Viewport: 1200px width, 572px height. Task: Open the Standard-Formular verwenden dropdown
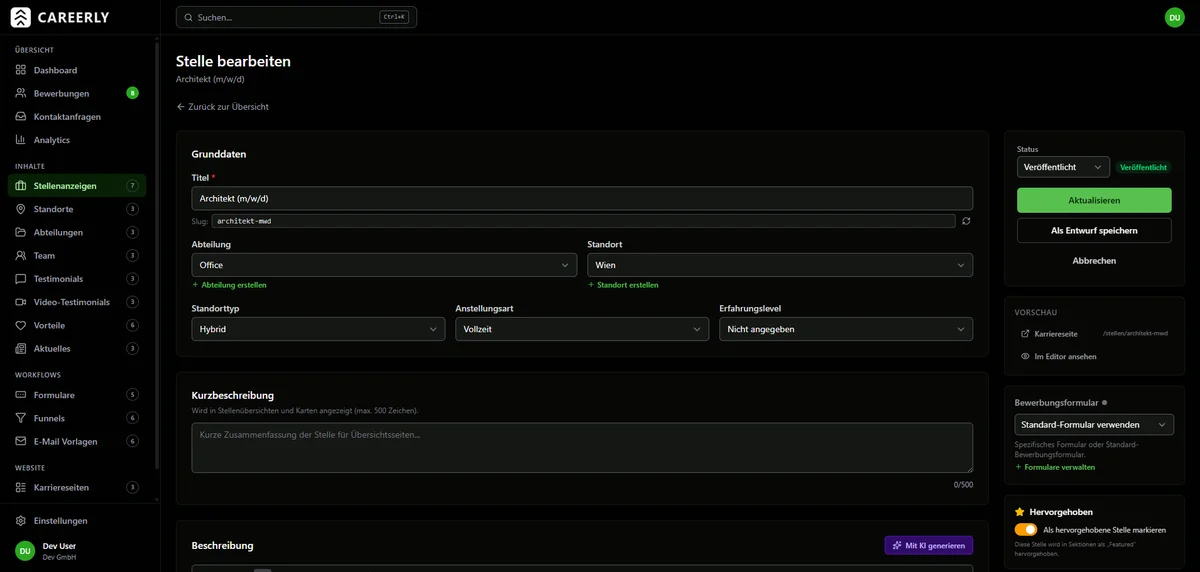click(x=1094, y=425)
